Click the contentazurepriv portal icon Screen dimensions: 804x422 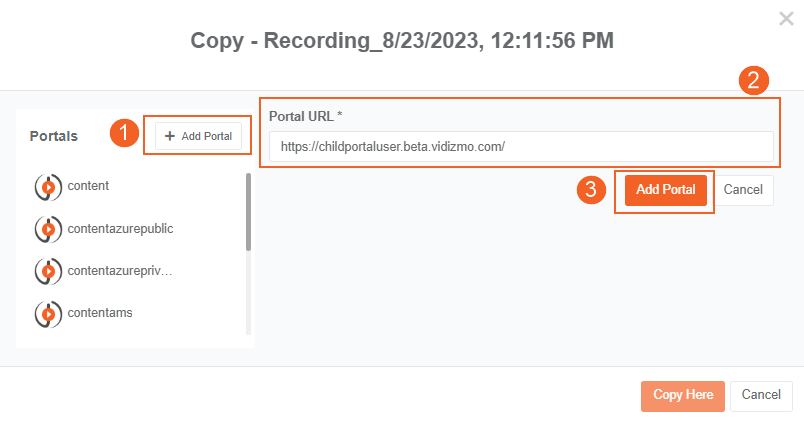point(48,271)
